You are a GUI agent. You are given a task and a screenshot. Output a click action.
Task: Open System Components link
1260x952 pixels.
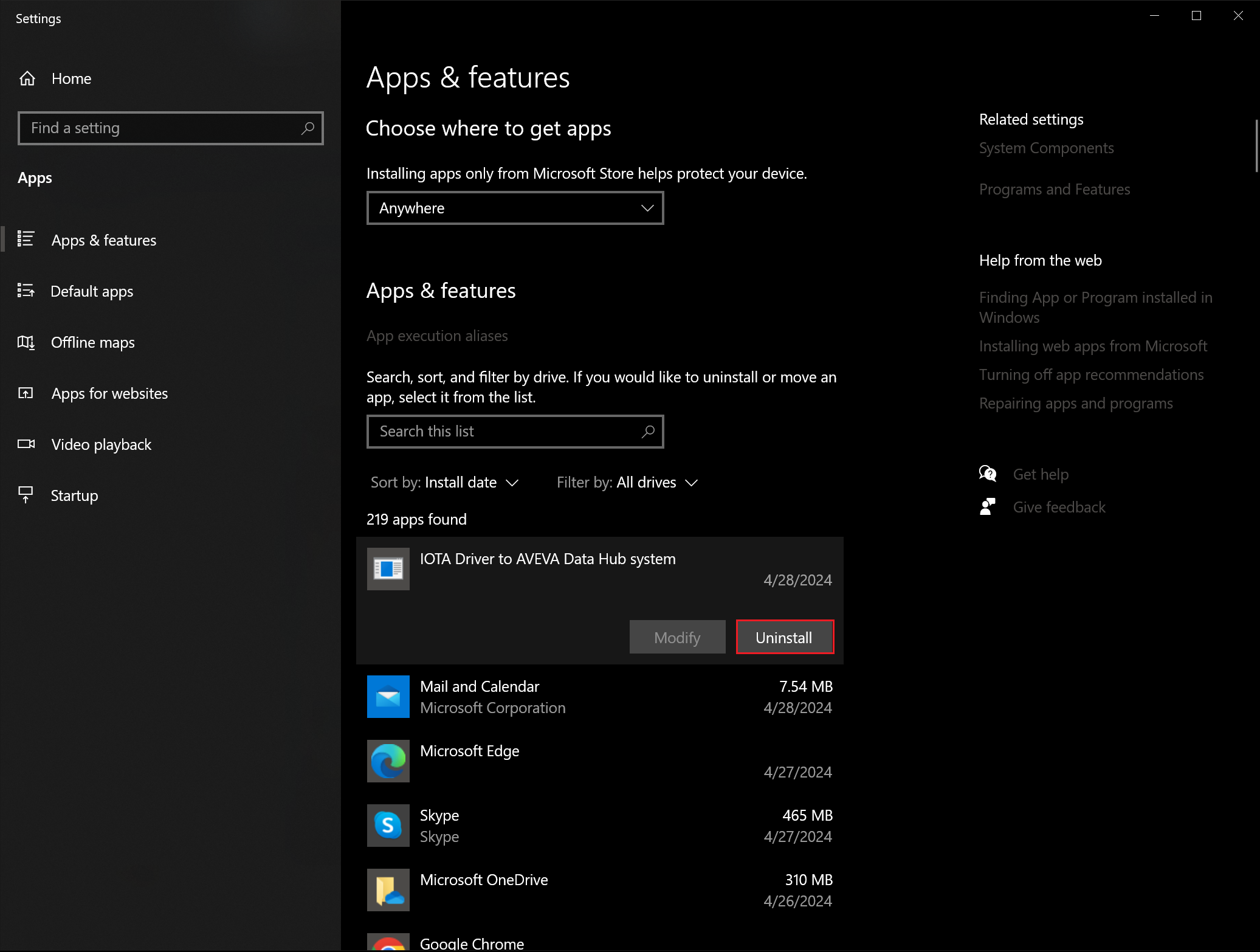coord(1047,148)
